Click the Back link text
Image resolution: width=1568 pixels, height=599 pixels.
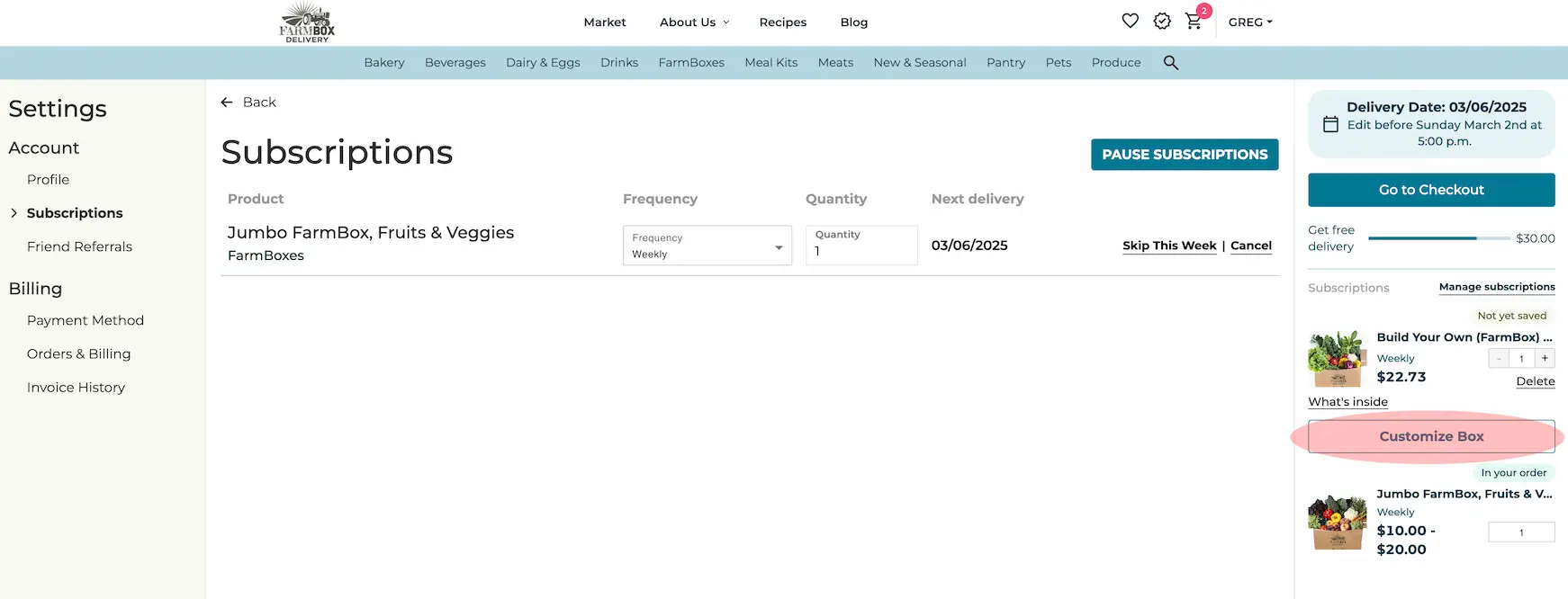pyautogui.click(x=259, y=103)
